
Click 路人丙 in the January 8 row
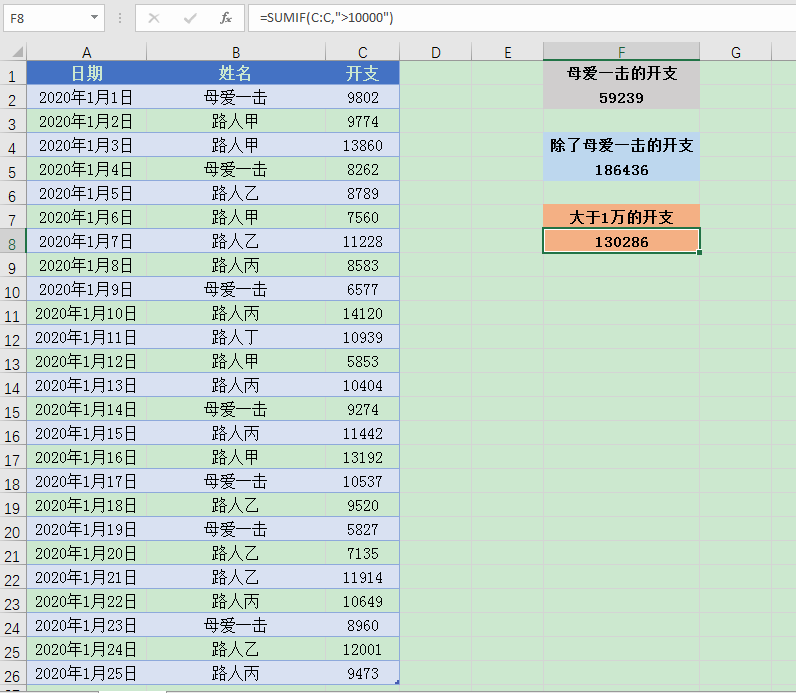point(236,266)
